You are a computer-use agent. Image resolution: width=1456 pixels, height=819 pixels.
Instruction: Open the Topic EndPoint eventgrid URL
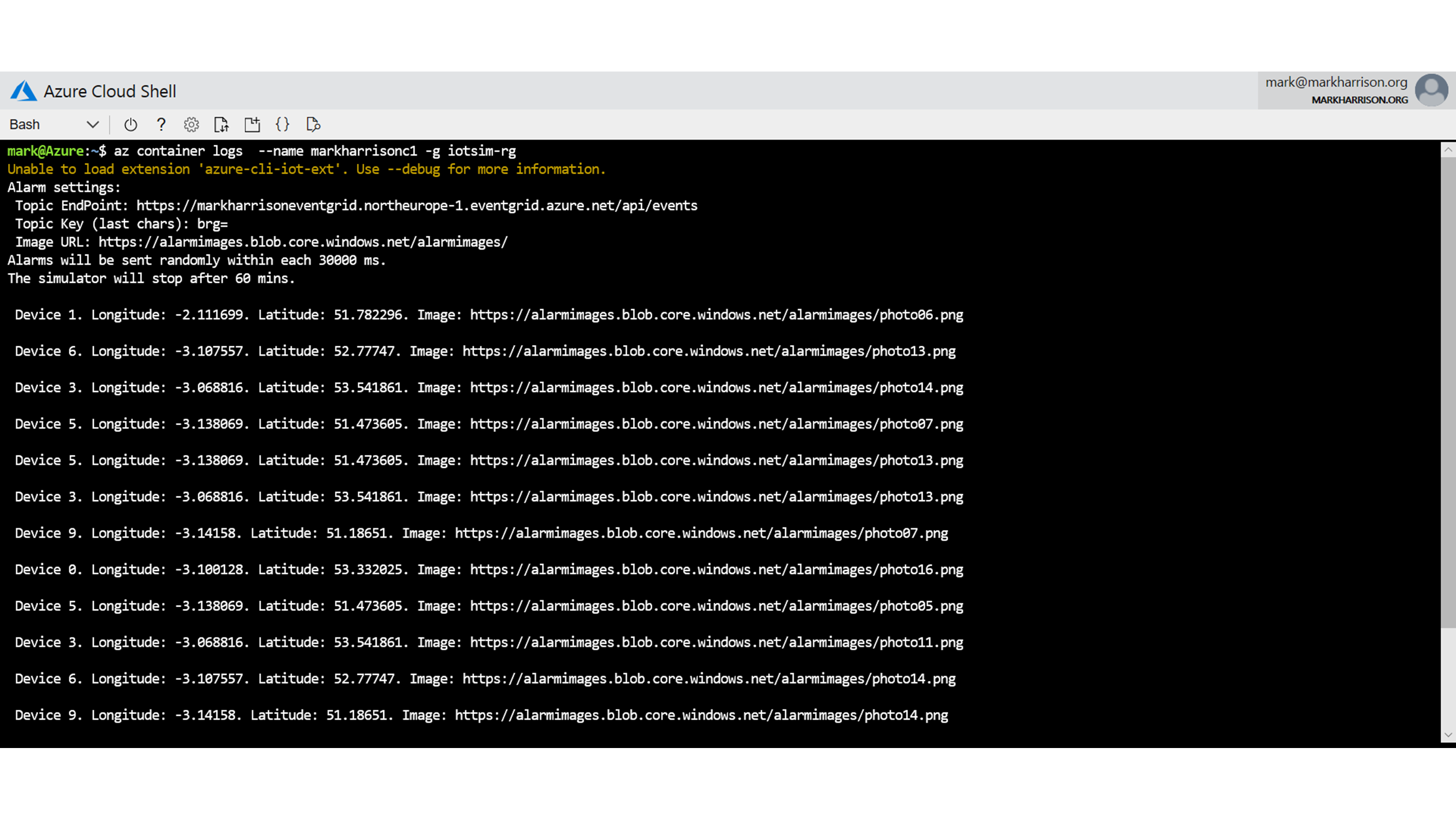click(x=417, y=206)
